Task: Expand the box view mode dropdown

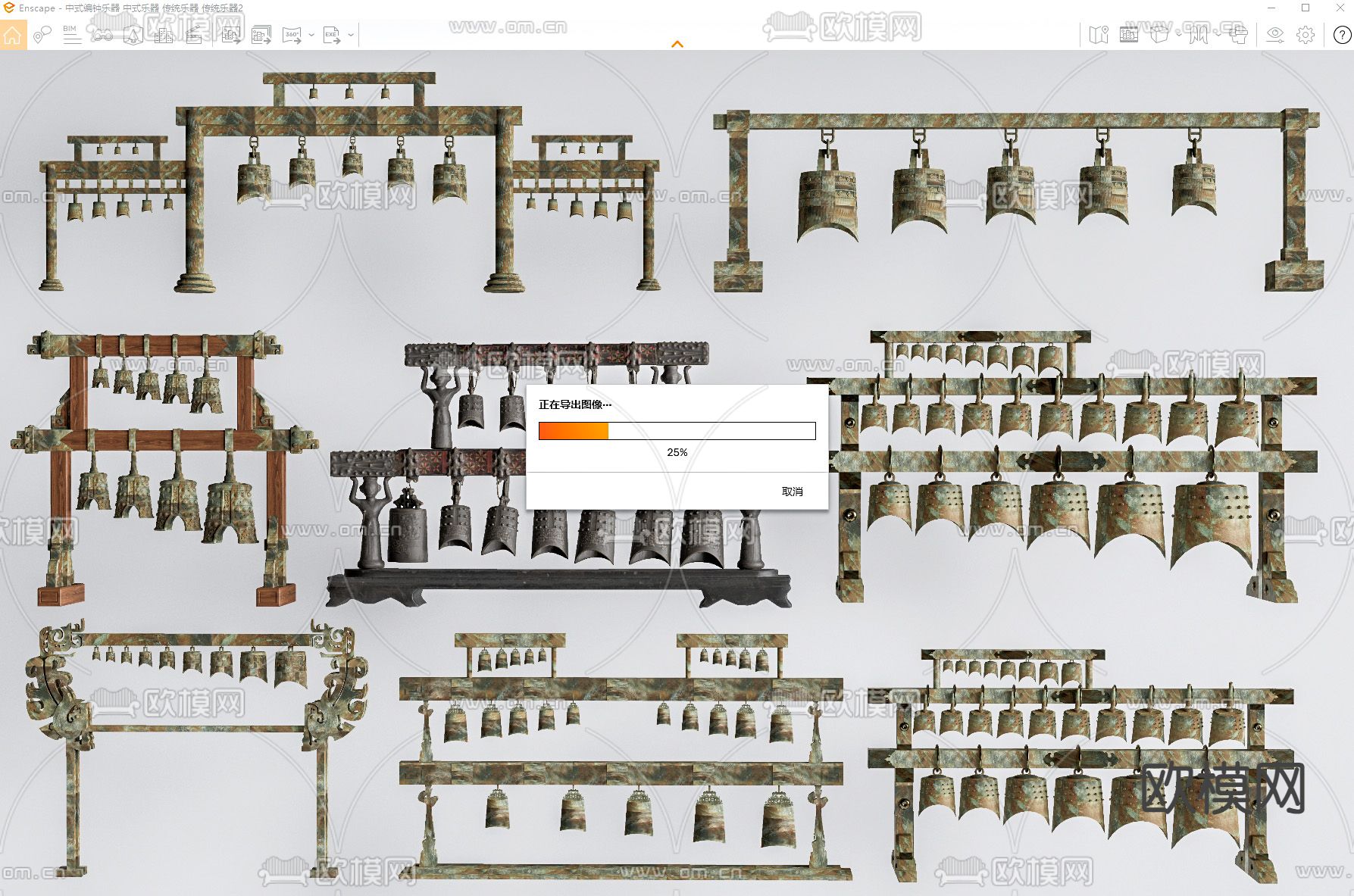Action: (x=1179, y=35)
